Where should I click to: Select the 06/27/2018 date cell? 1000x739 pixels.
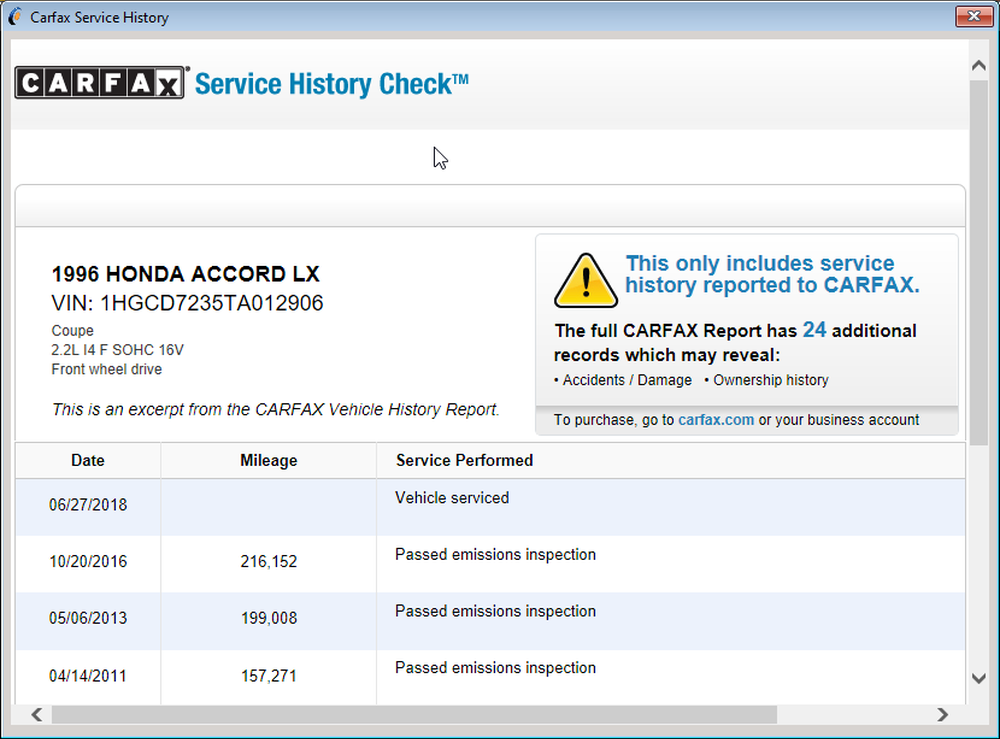point(88,505)
